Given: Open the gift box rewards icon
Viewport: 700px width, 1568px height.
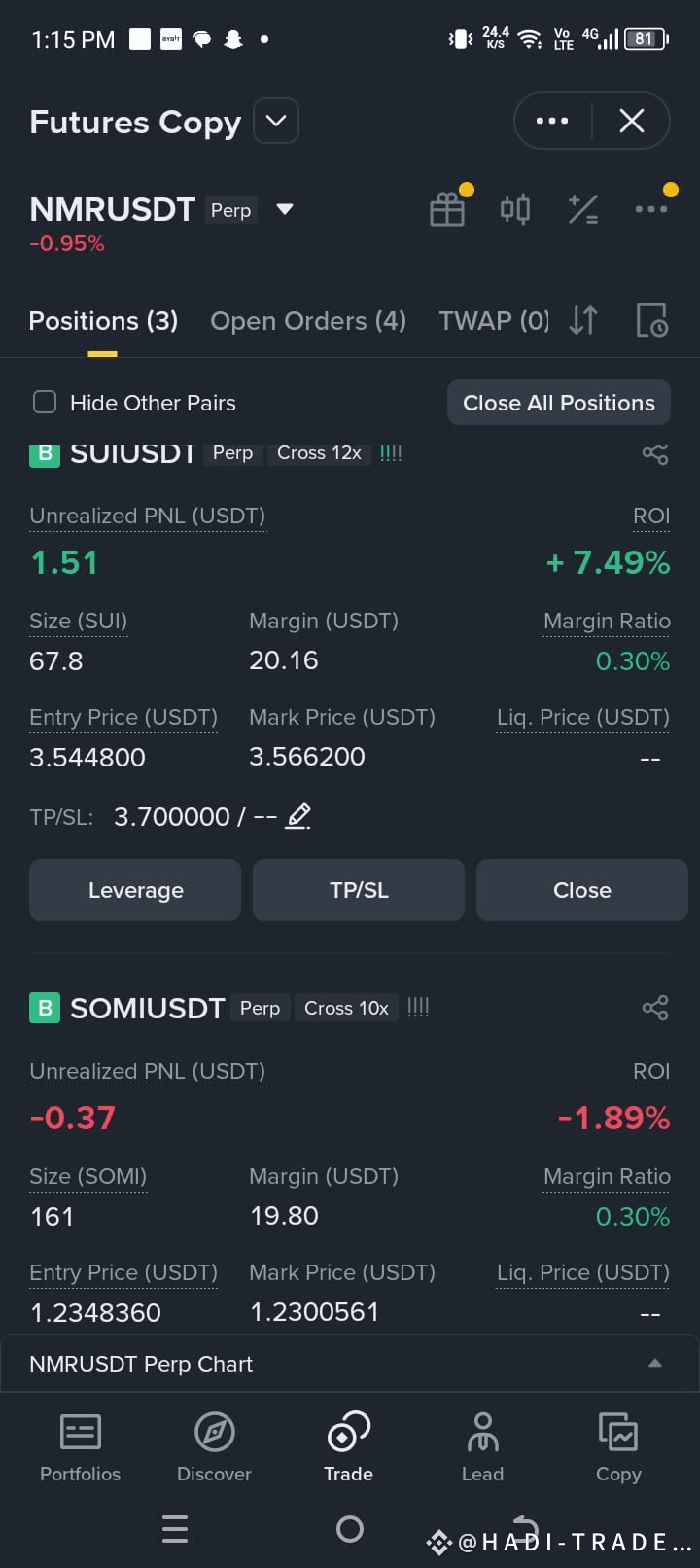Looking at the screenshot, I should [x=447, y=209].
